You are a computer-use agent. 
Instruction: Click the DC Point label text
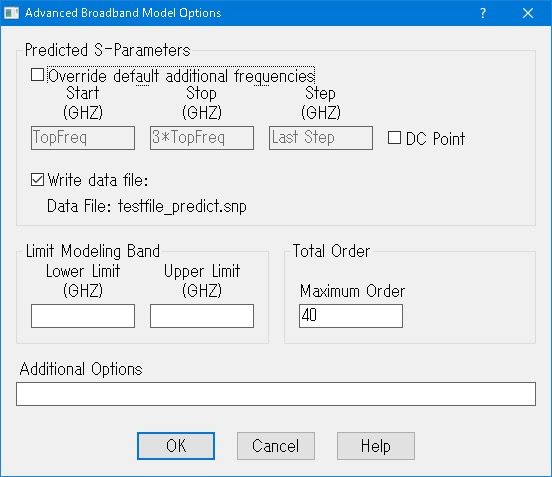(435, 138)
